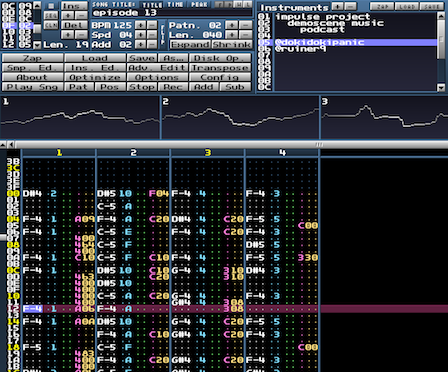Image resolution: width=448 pixels, height=372 pixels.
Task: Increase BPM with its plus button
Action: click(x=141, y=25)
